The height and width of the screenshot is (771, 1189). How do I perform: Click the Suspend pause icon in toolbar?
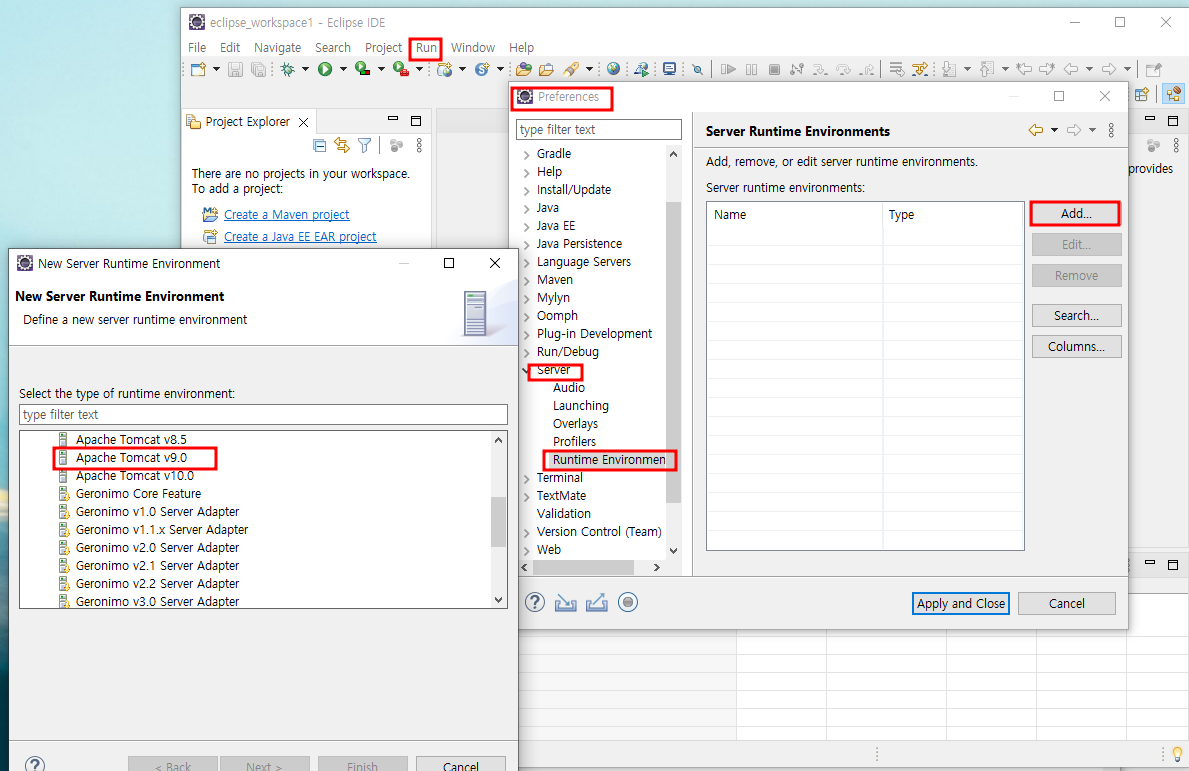coord(751,70)
